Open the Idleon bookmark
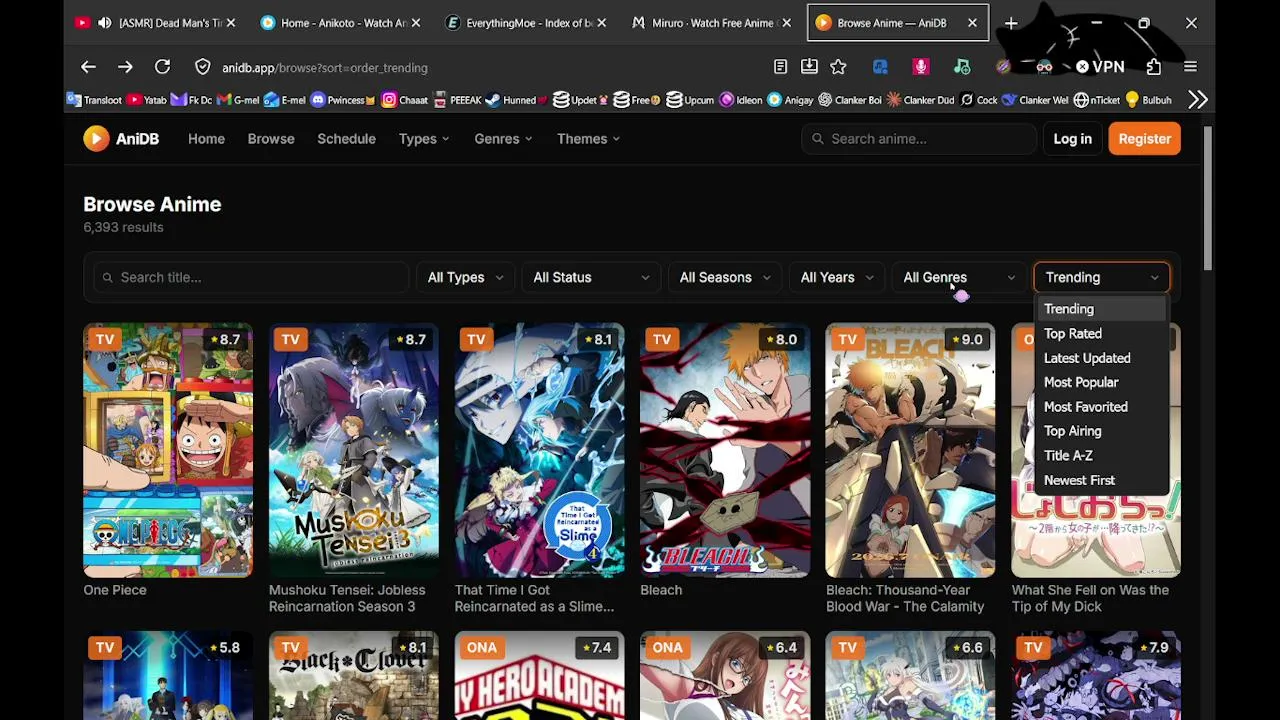This screenshot has height=720, width=1280. coord(741,100)
